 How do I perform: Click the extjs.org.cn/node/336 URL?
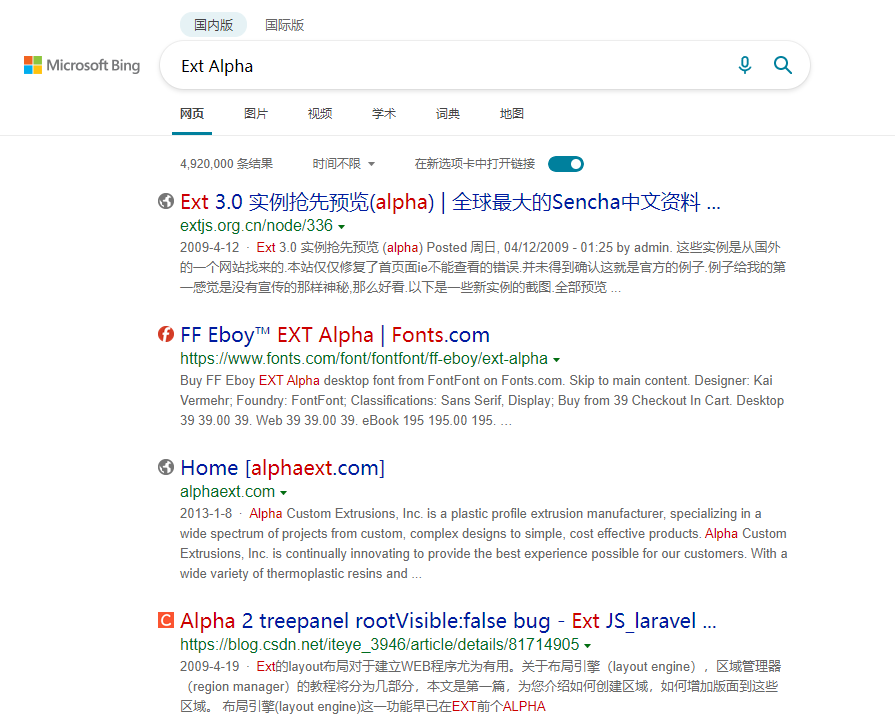(x=256, y=225)
